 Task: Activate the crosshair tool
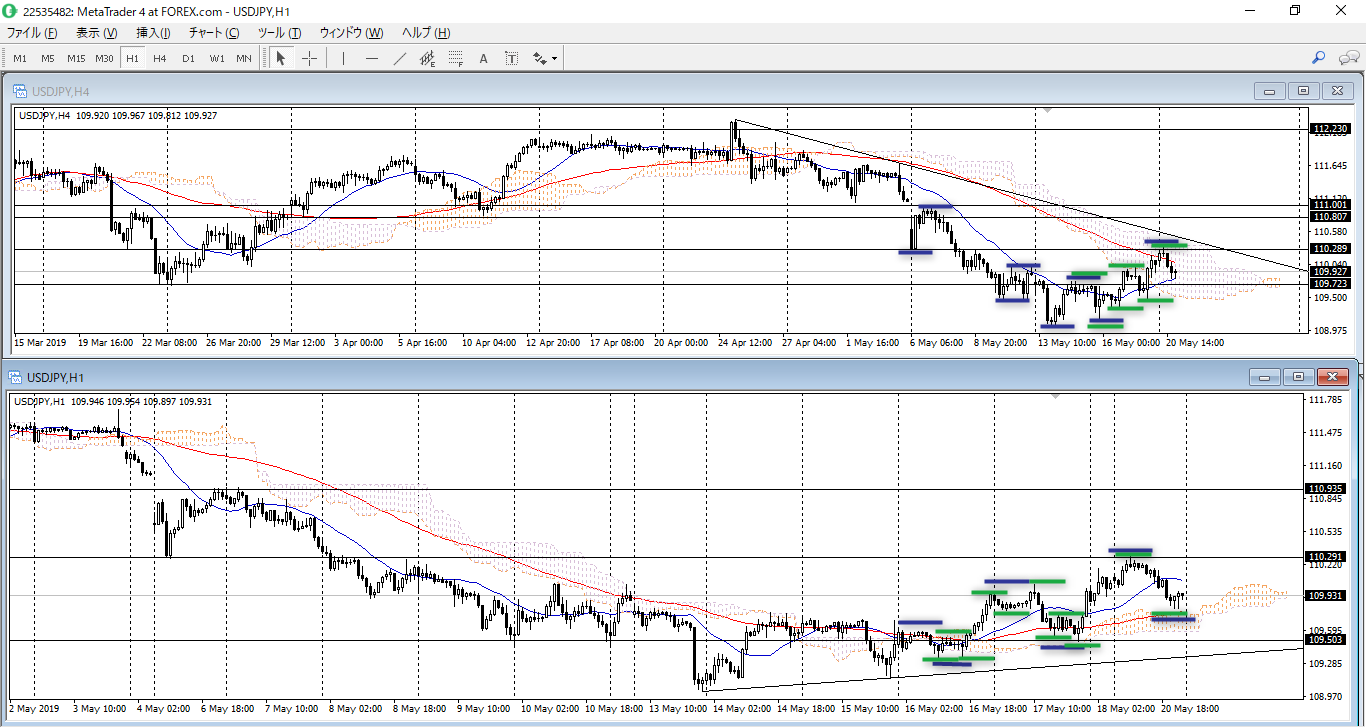click(310, 58)
